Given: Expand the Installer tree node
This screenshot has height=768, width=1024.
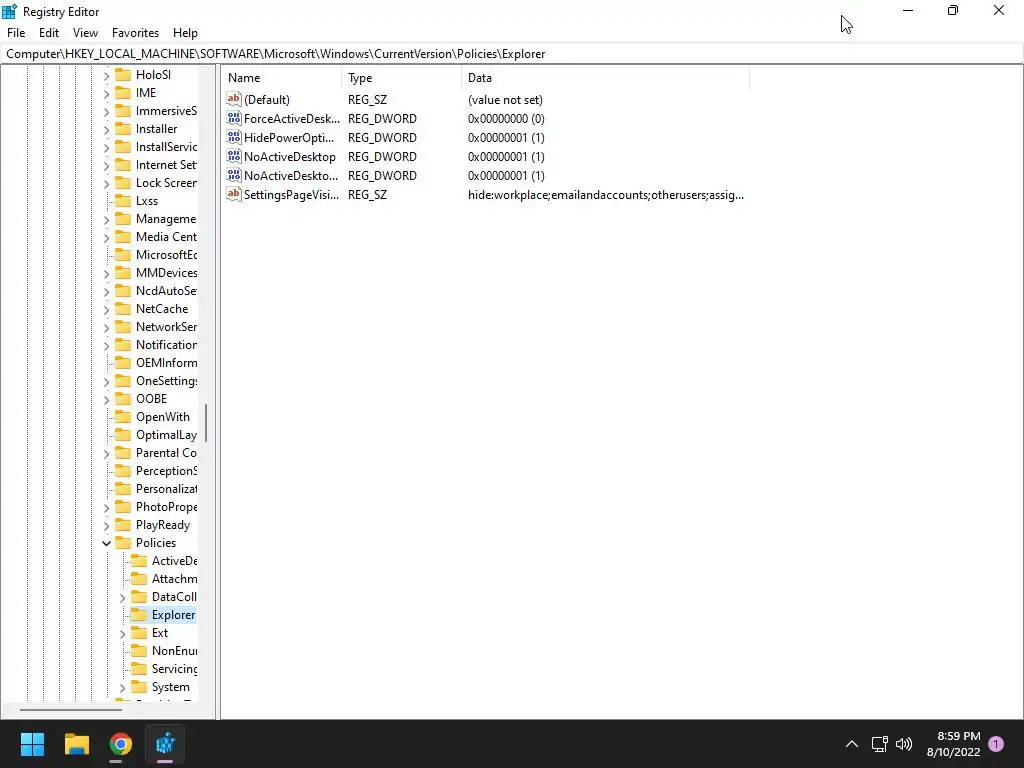Looking at the screenshot, I should pyautogui.click(x=106, y=130).
